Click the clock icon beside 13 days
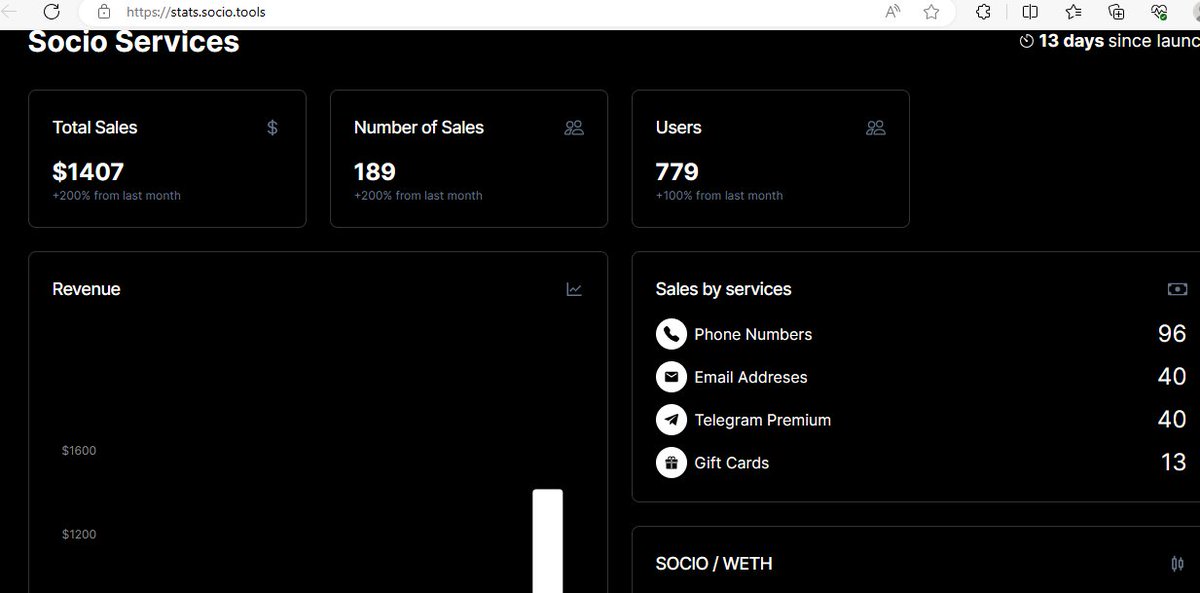 1027,42
